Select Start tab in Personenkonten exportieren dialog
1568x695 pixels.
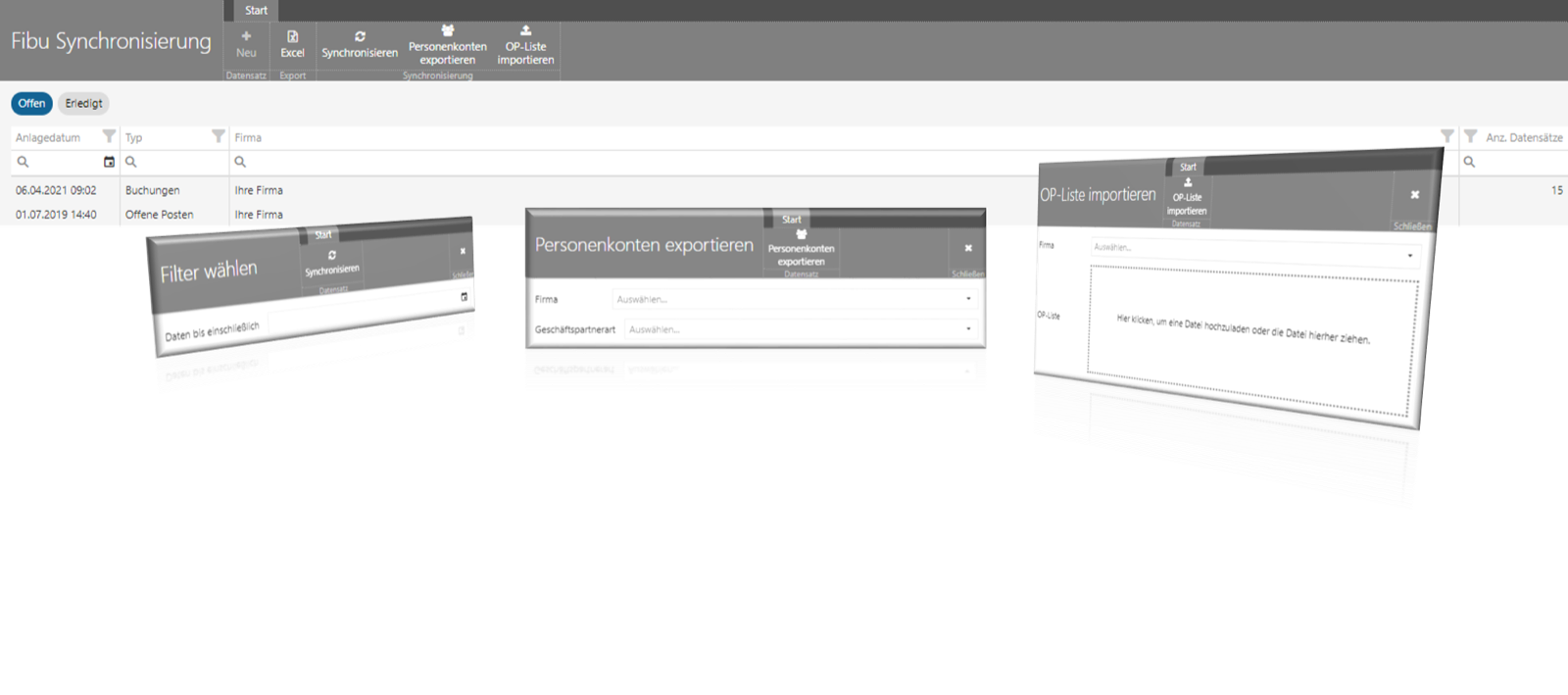pos(792,220)
